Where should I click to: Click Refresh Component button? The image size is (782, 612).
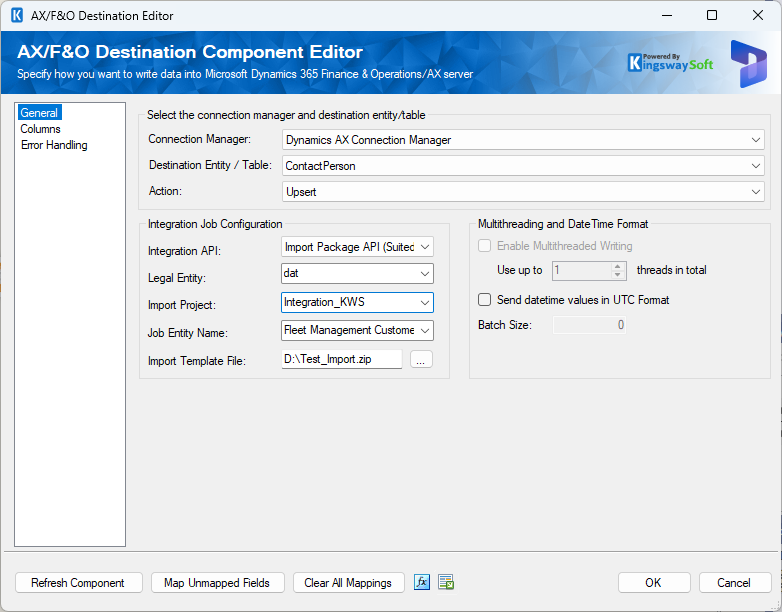(79, 583)
